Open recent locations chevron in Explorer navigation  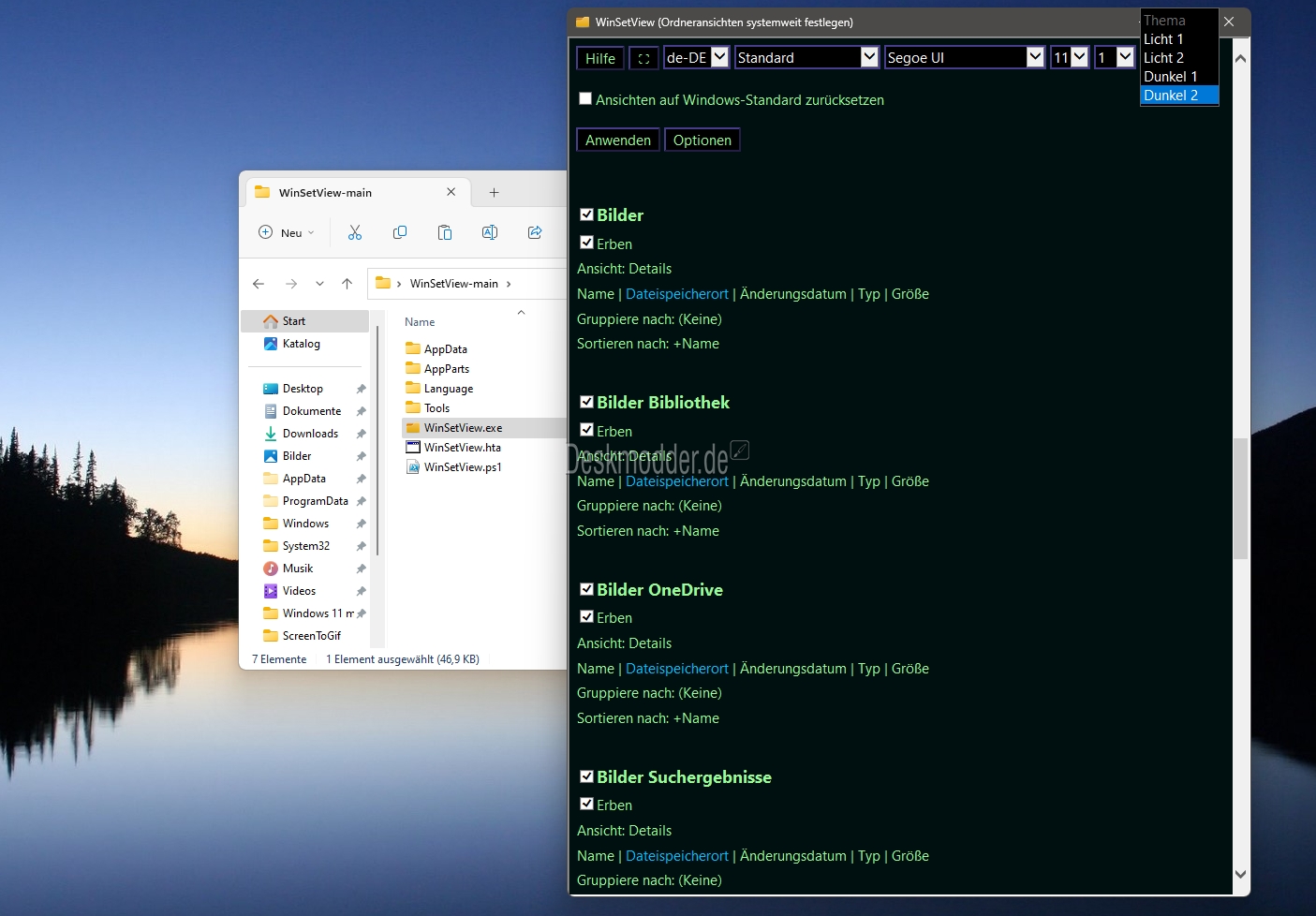click(x=319, y=284)
